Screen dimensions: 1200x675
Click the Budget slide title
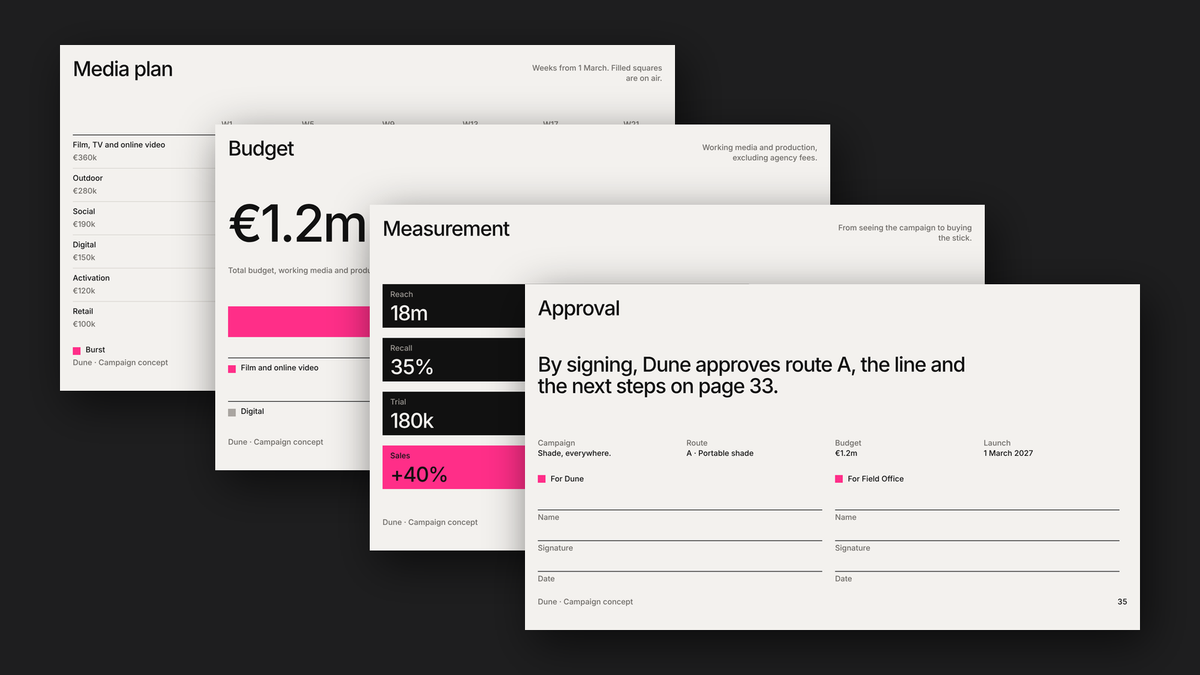261,148
